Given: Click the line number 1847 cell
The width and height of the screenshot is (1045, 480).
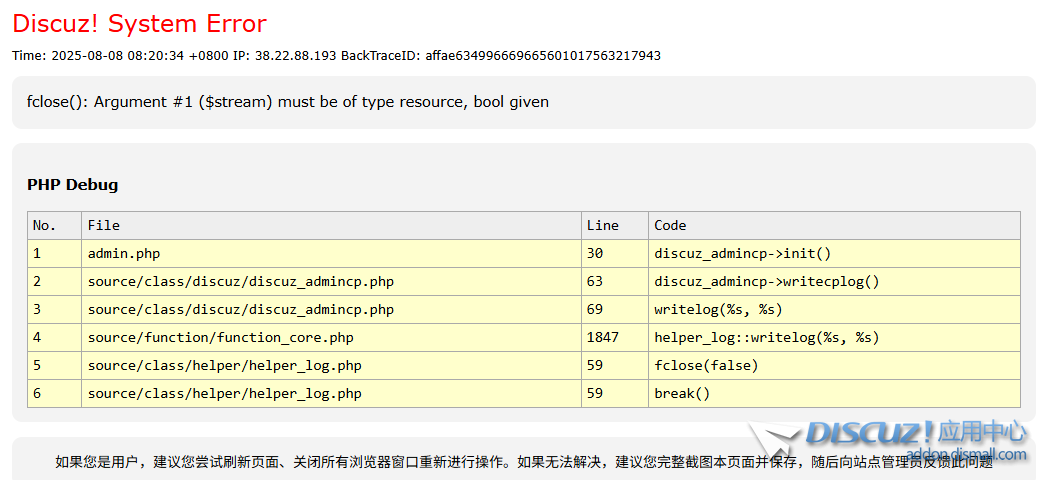Looking at the screenshot, I should (614, 337).
